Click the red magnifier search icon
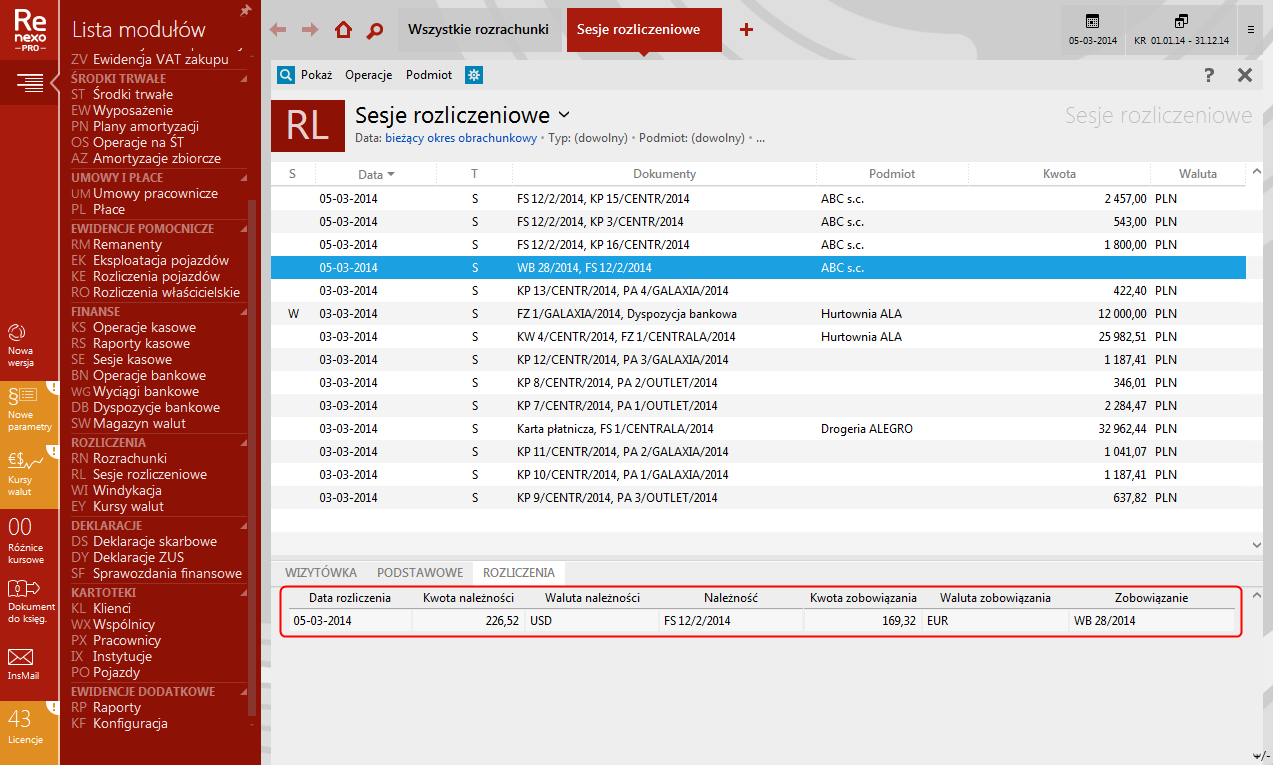Screen dimensions: 1273x765 click(x=375, y=30)
